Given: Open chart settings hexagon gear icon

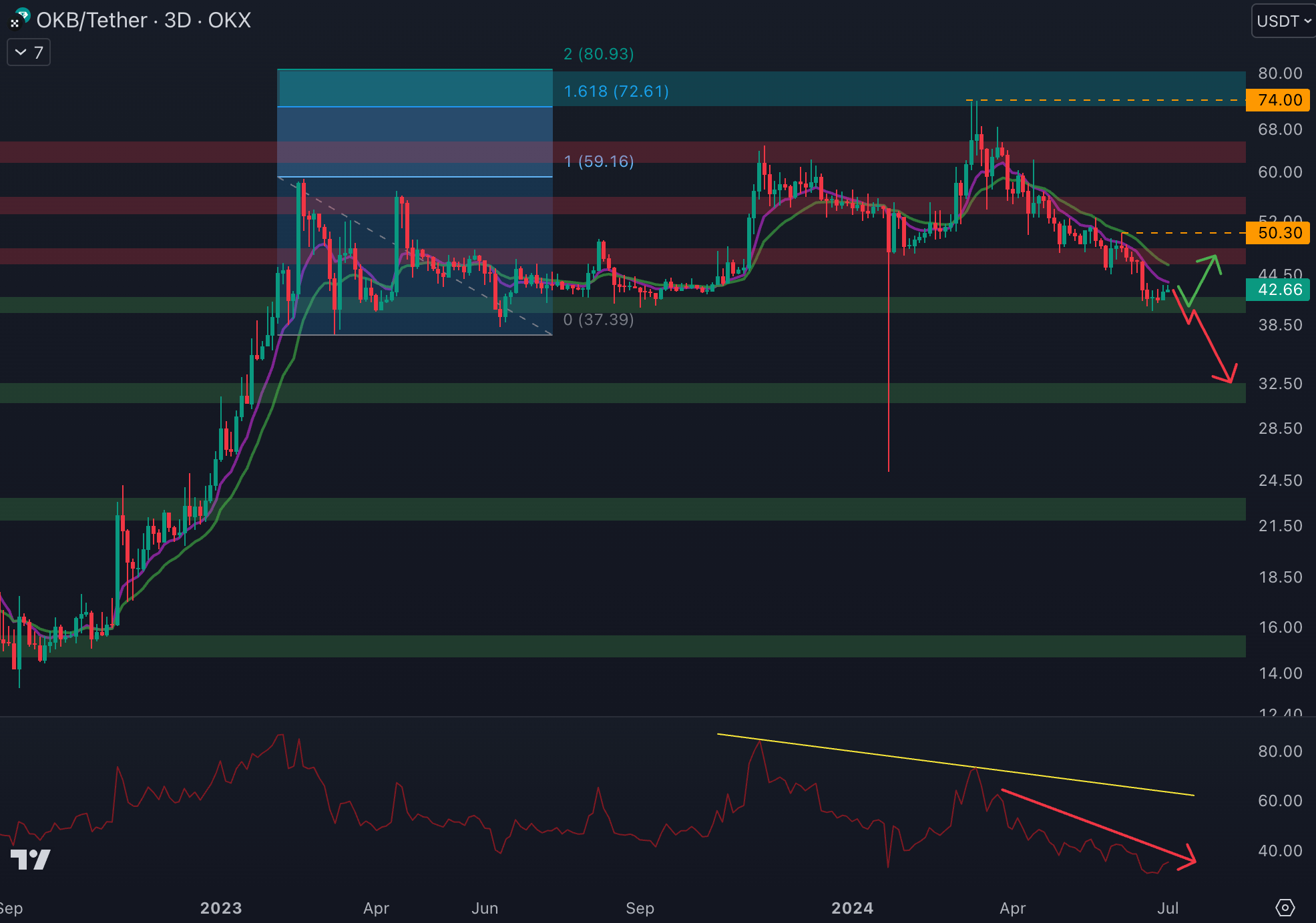Looking at the screenshot, I should [1285, 908].
